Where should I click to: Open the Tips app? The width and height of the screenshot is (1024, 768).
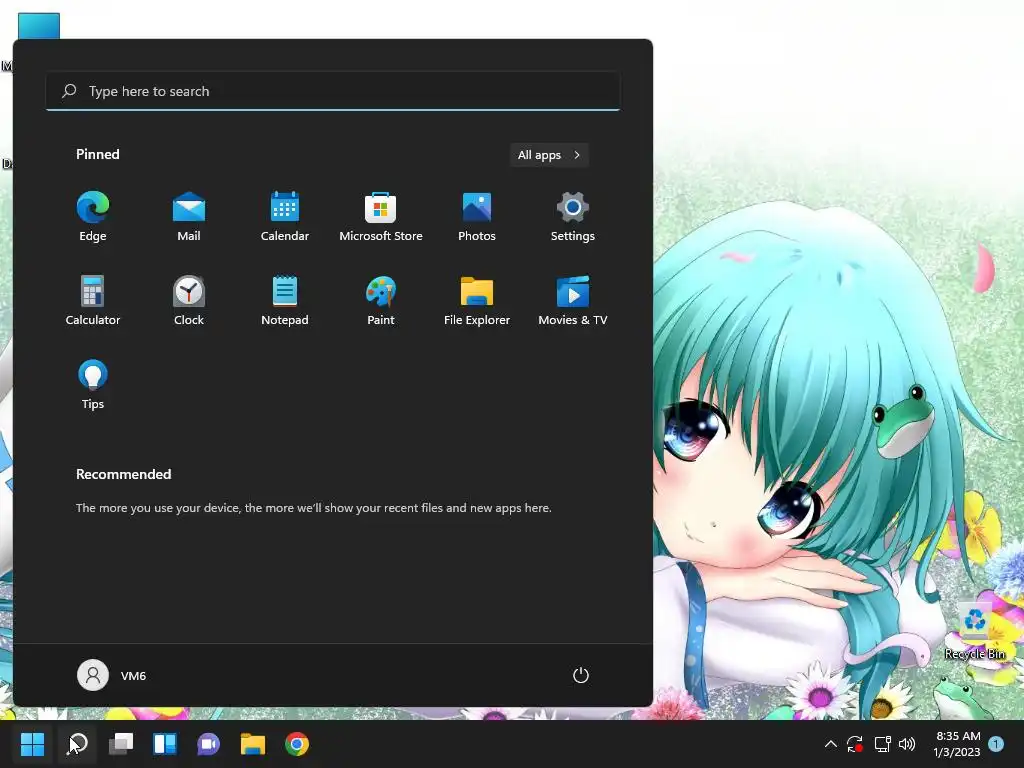(93, 385)
